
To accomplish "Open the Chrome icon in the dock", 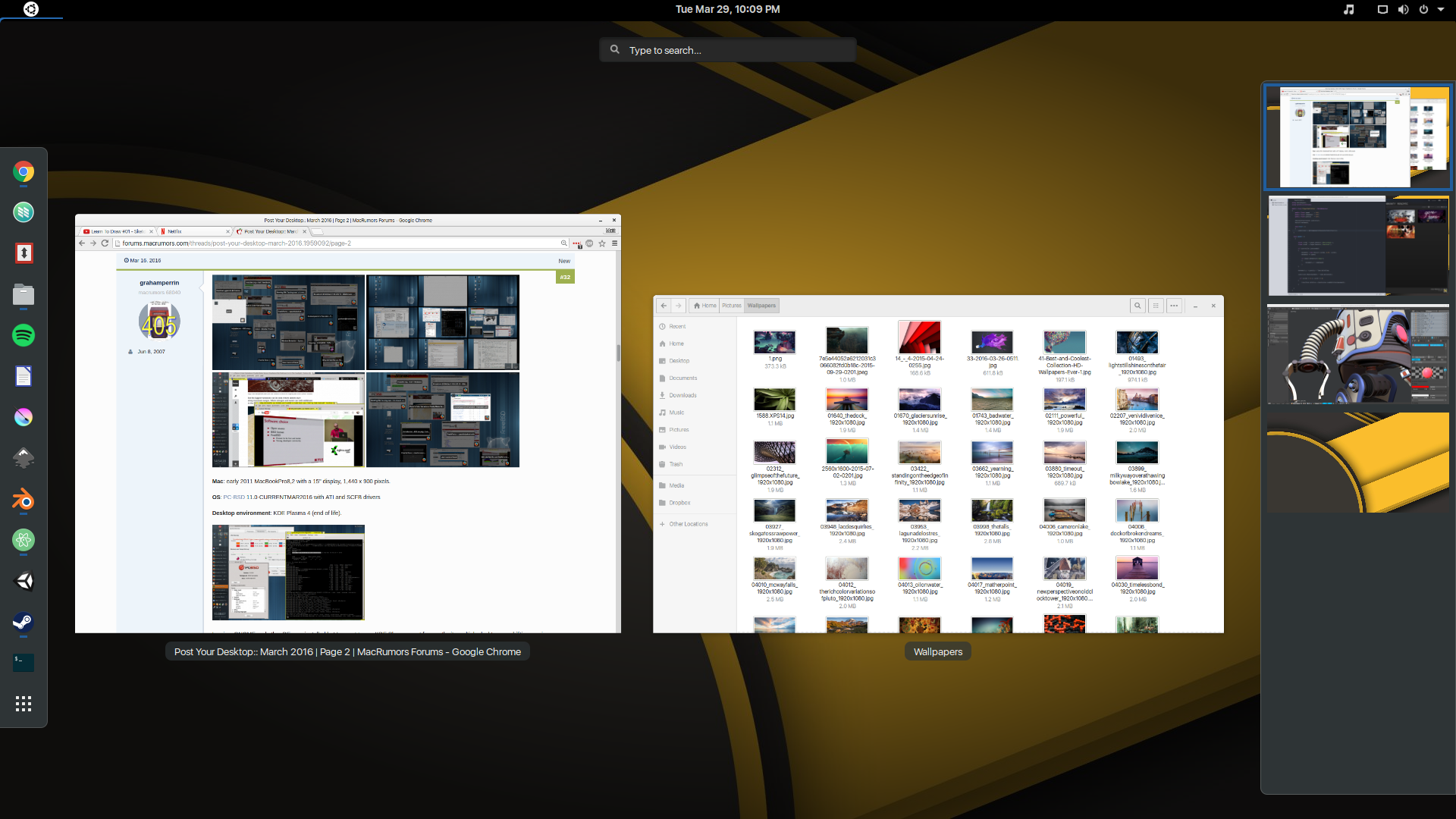I will (24, 172).
